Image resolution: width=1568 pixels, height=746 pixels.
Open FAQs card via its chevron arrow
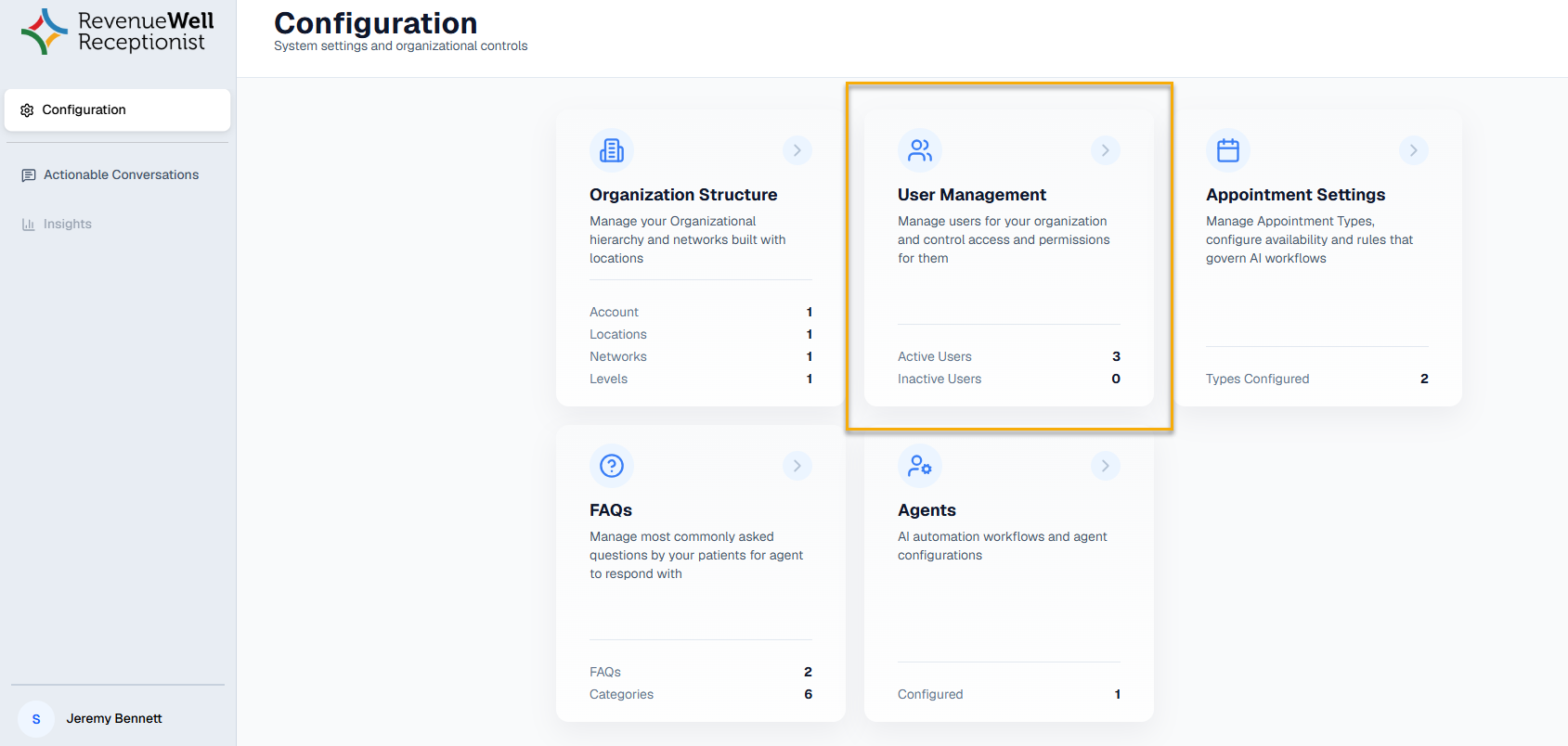(797, 466)
